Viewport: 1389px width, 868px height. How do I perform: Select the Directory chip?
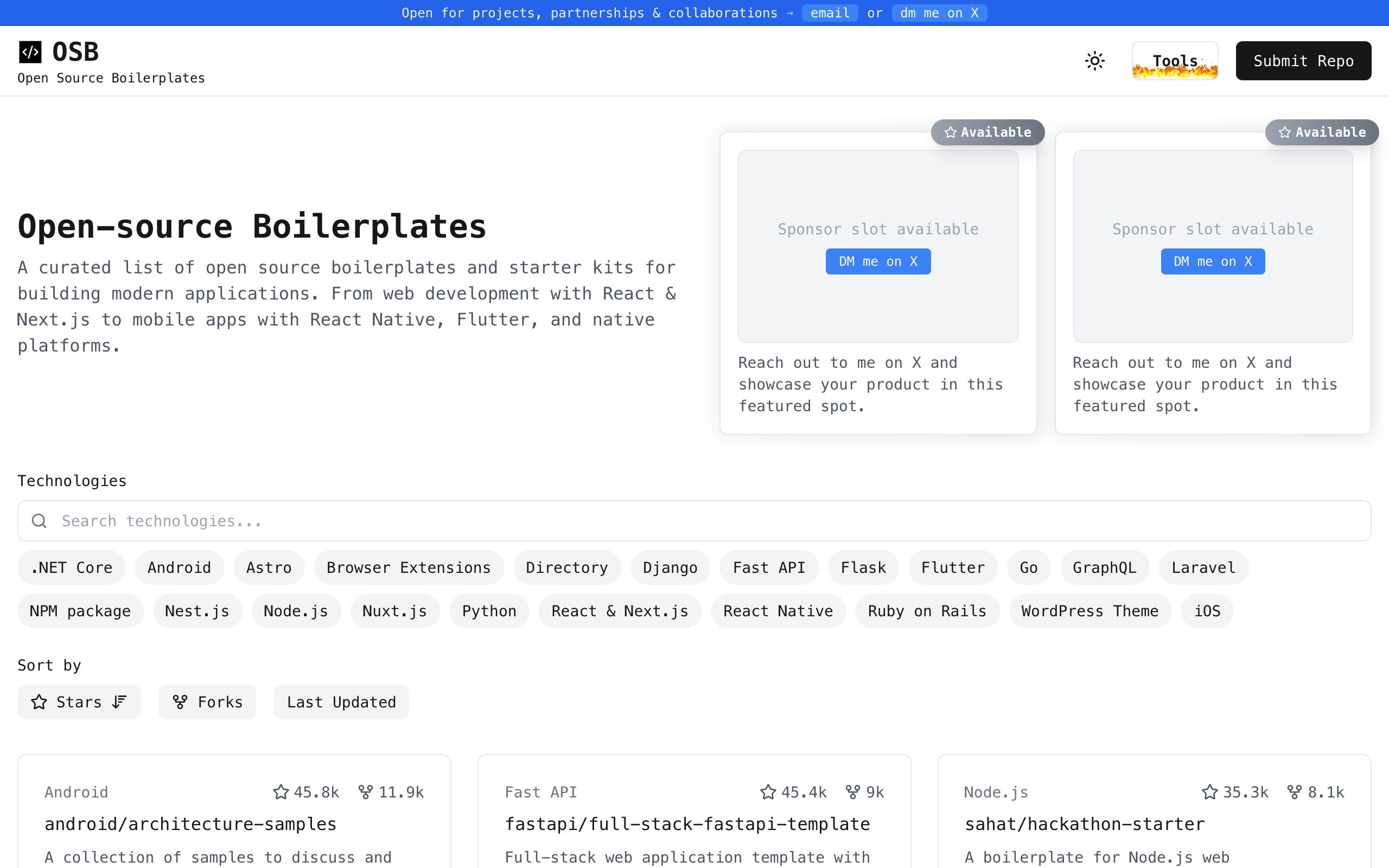[567, 568]
